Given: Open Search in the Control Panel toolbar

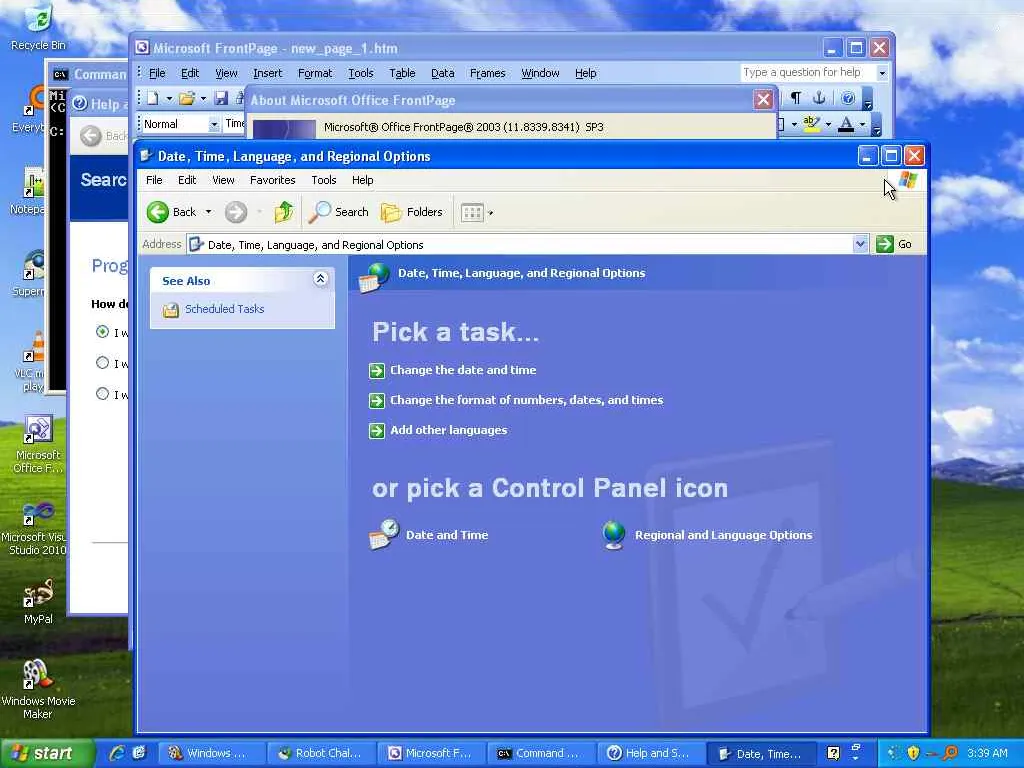Looking at the screenshot, I should 338,212.
